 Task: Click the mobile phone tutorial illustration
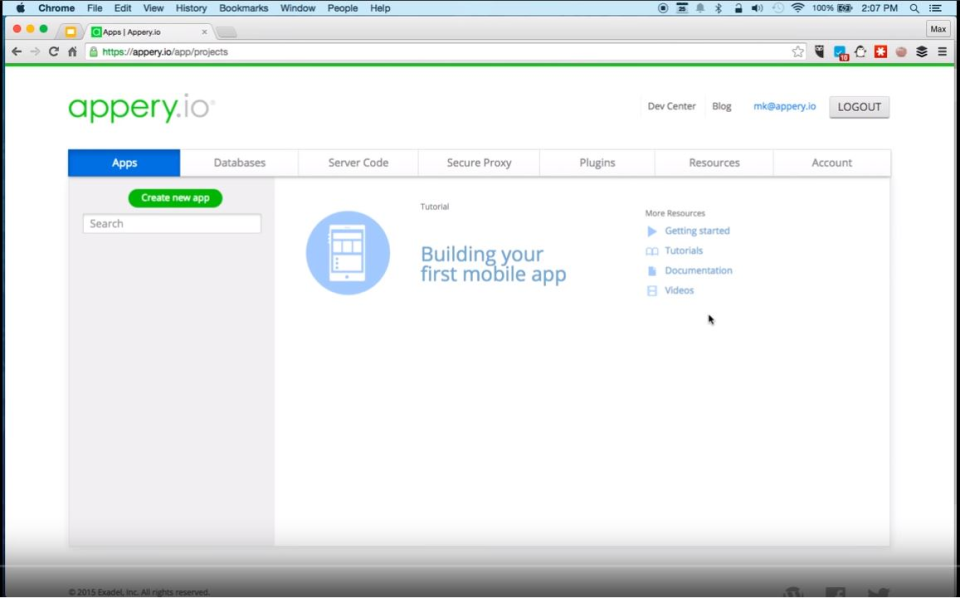(347, 253)
